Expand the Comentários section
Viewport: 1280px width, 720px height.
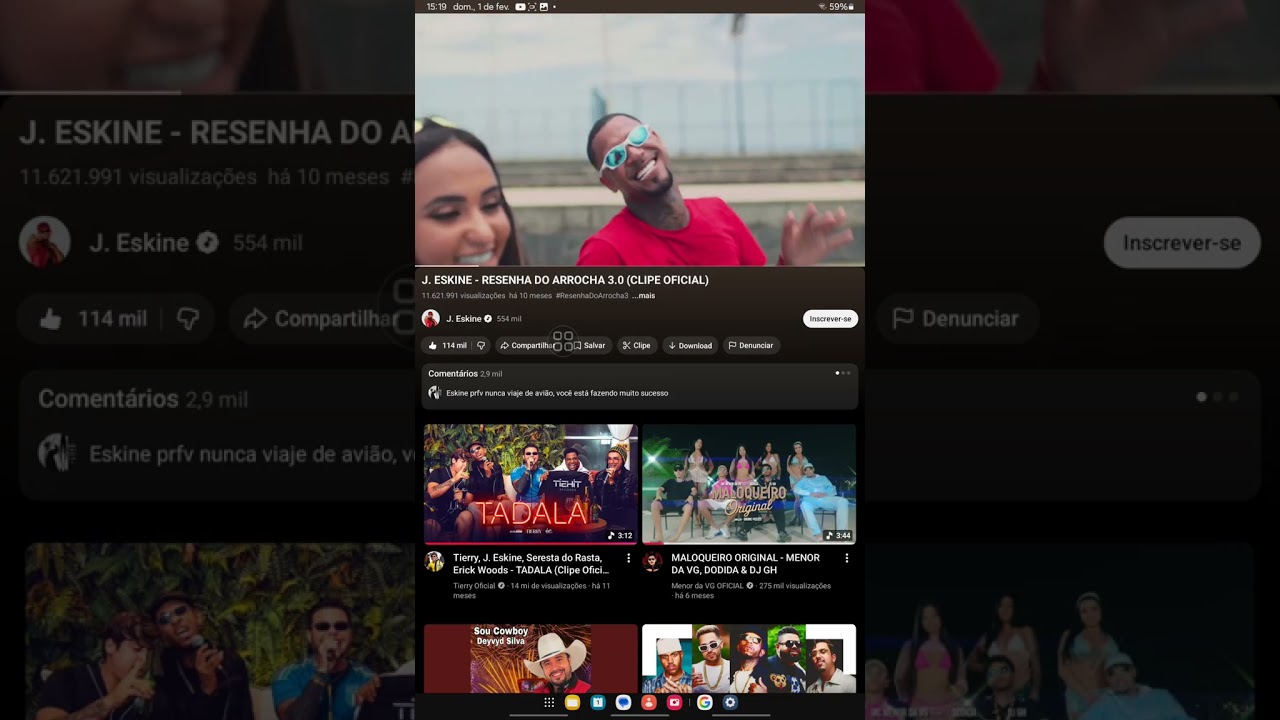coord(640,386)
